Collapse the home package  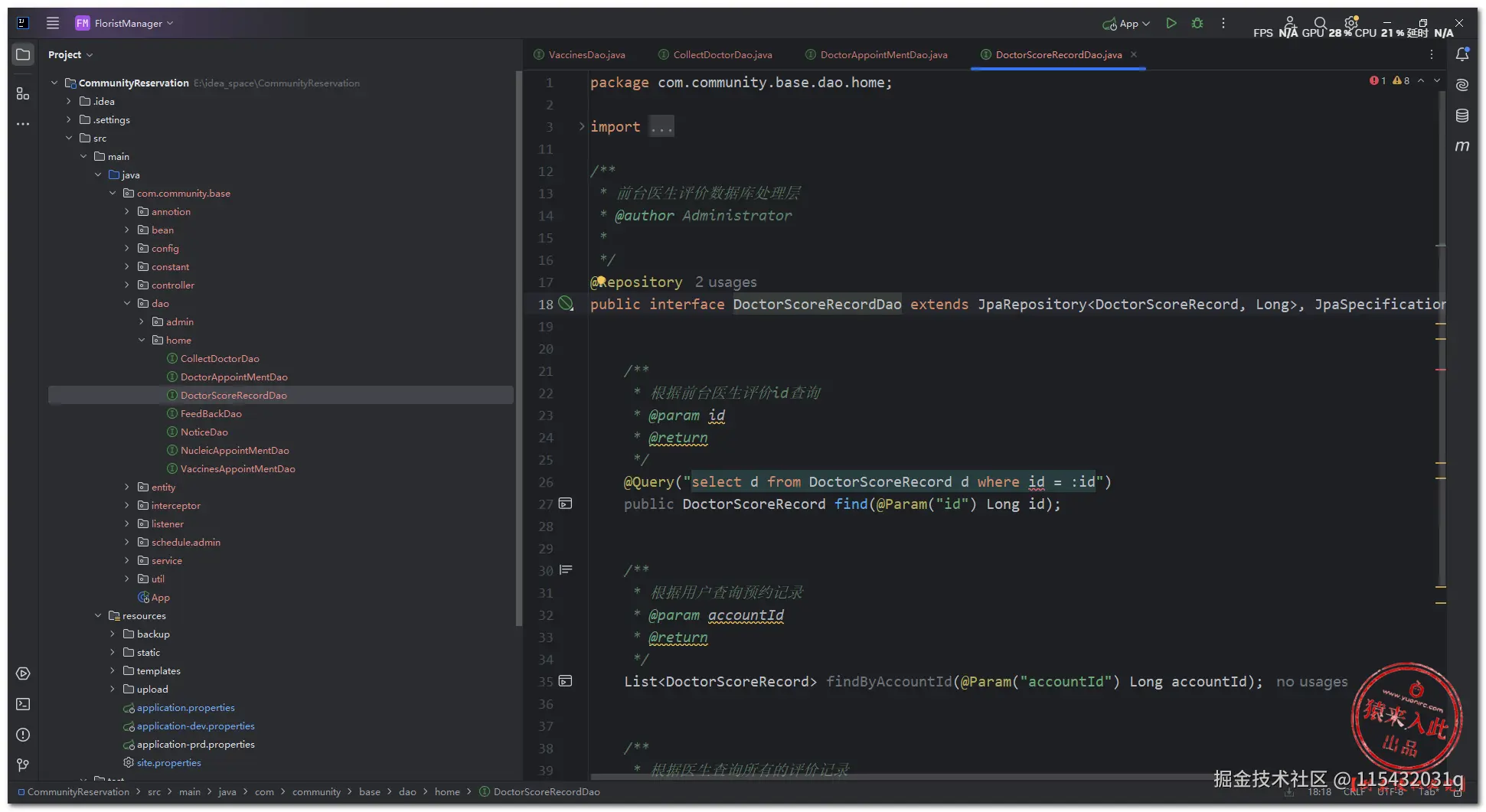[x=142, y=340]
